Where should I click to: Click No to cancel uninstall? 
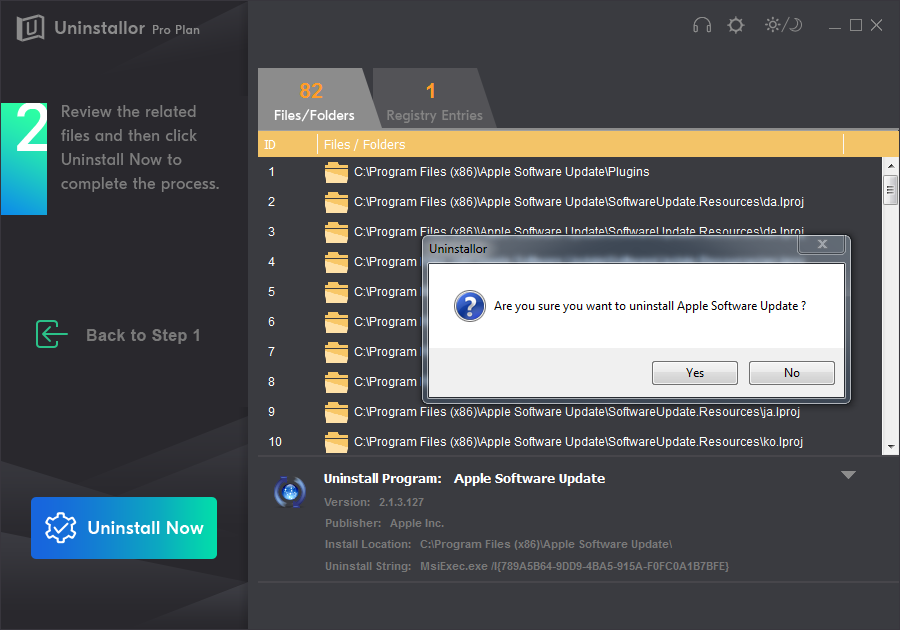[x=792, y=373]
